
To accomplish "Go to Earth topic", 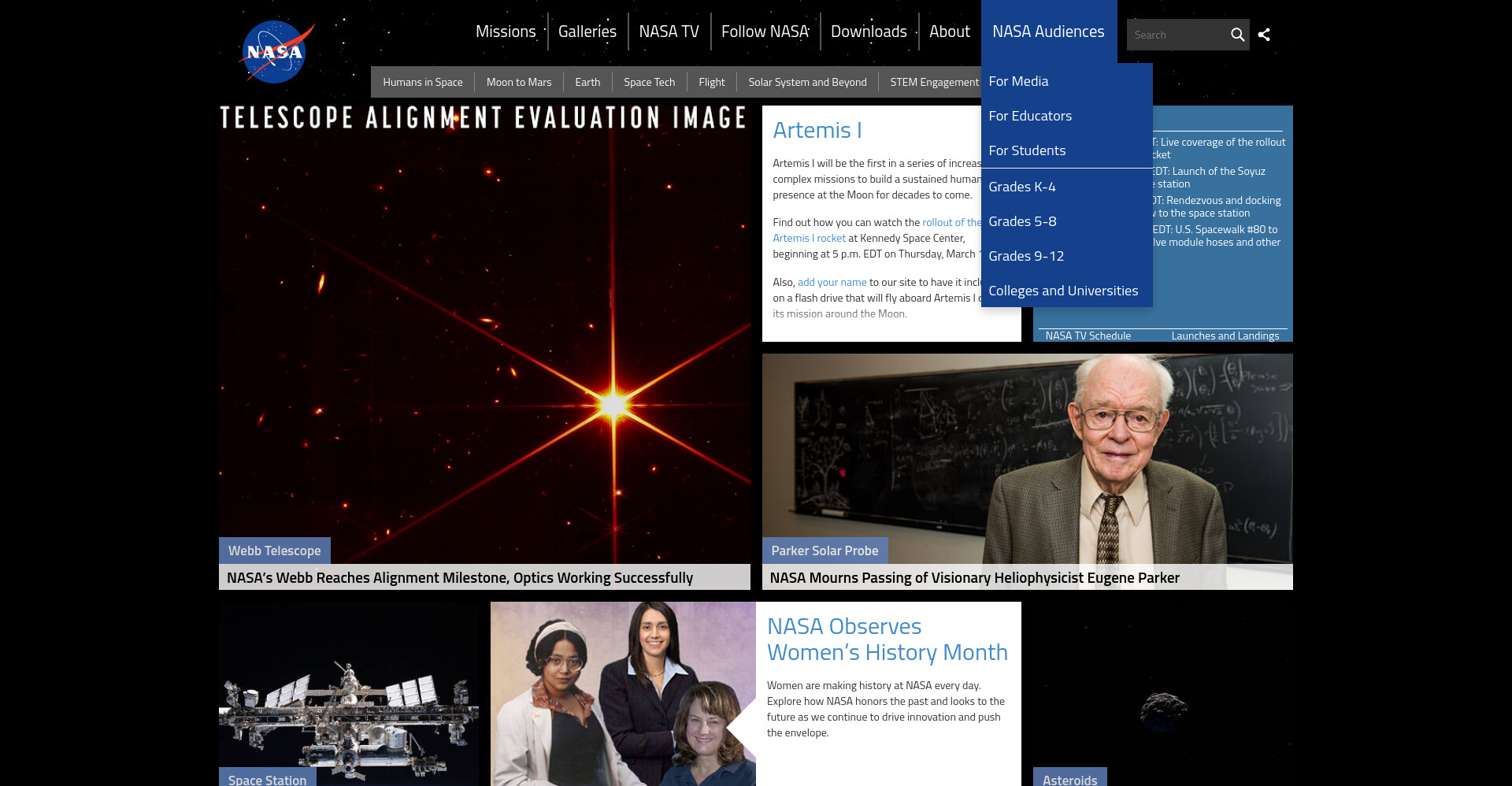I will pyautogui.click(x=587, y=82).
